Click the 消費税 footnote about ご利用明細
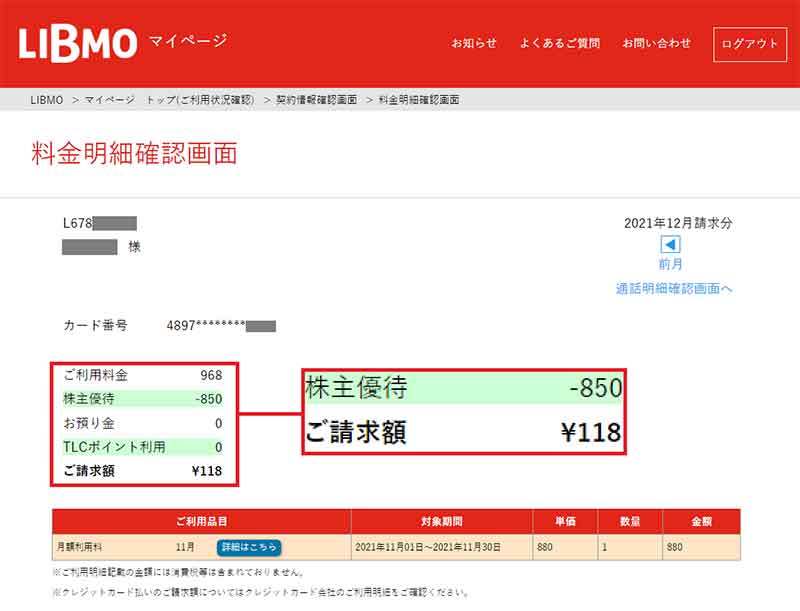 click(x=179, y=572)
